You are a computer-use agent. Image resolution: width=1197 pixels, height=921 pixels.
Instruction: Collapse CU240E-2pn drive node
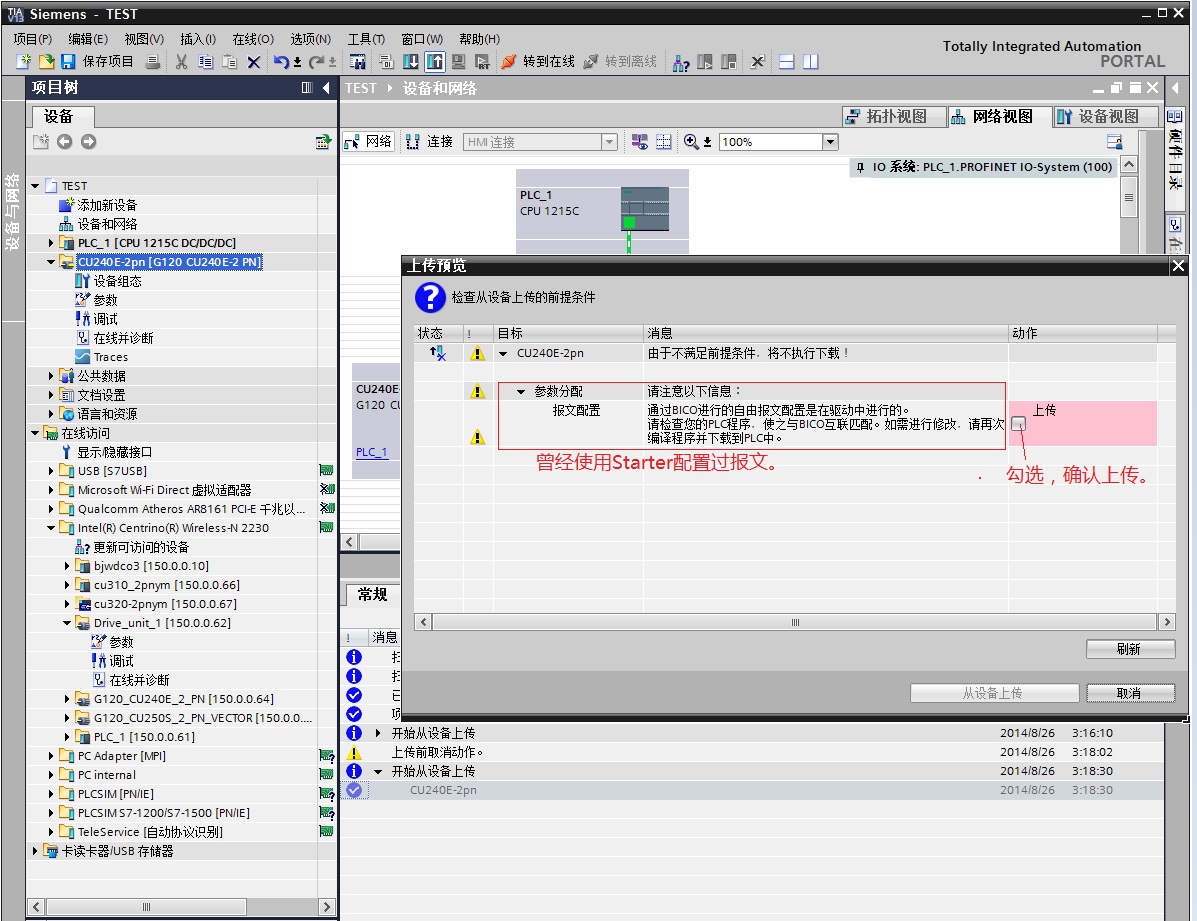click(x=51, y=262)
